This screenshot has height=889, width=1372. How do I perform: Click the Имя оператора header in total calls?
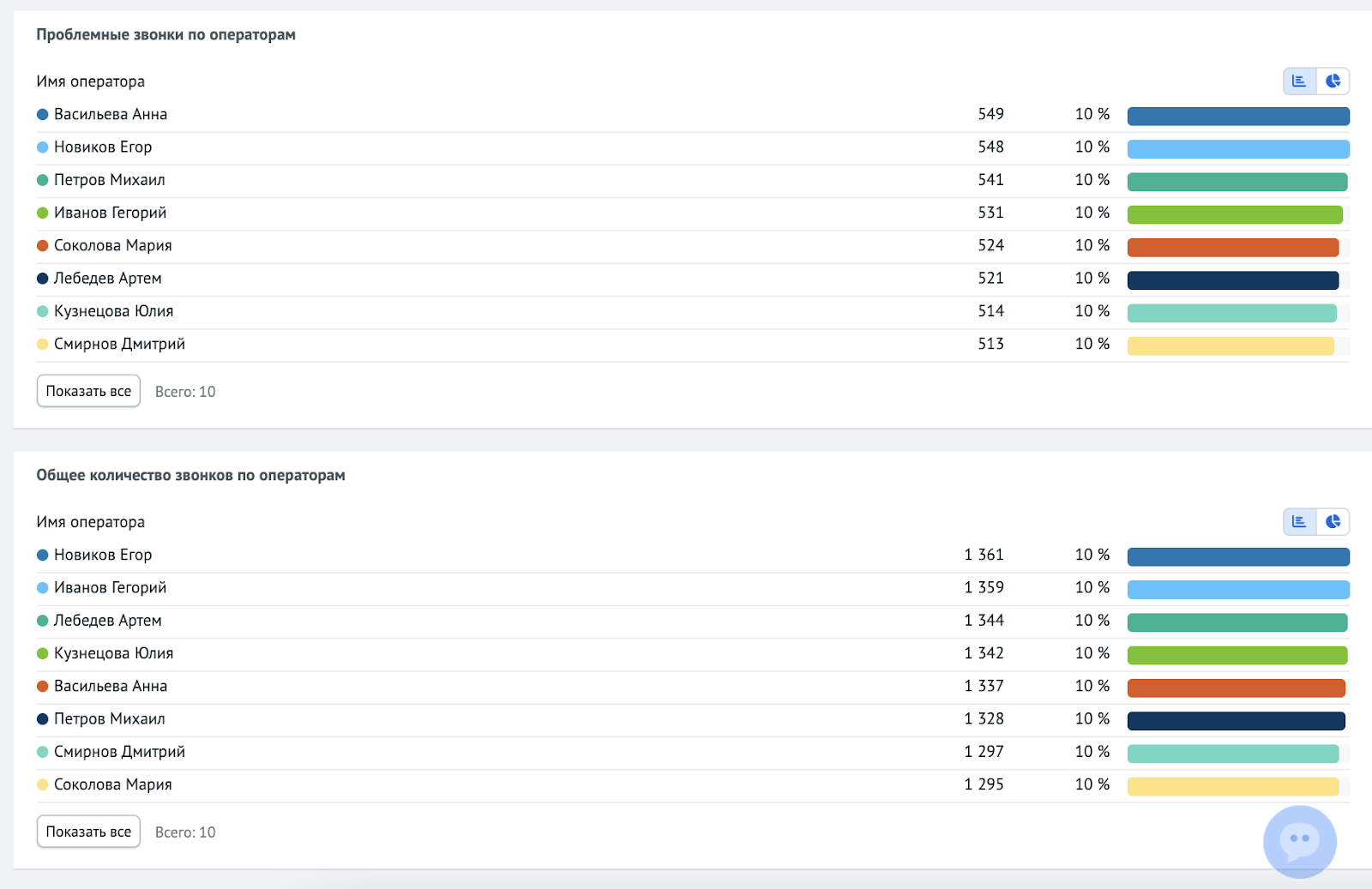90,522
